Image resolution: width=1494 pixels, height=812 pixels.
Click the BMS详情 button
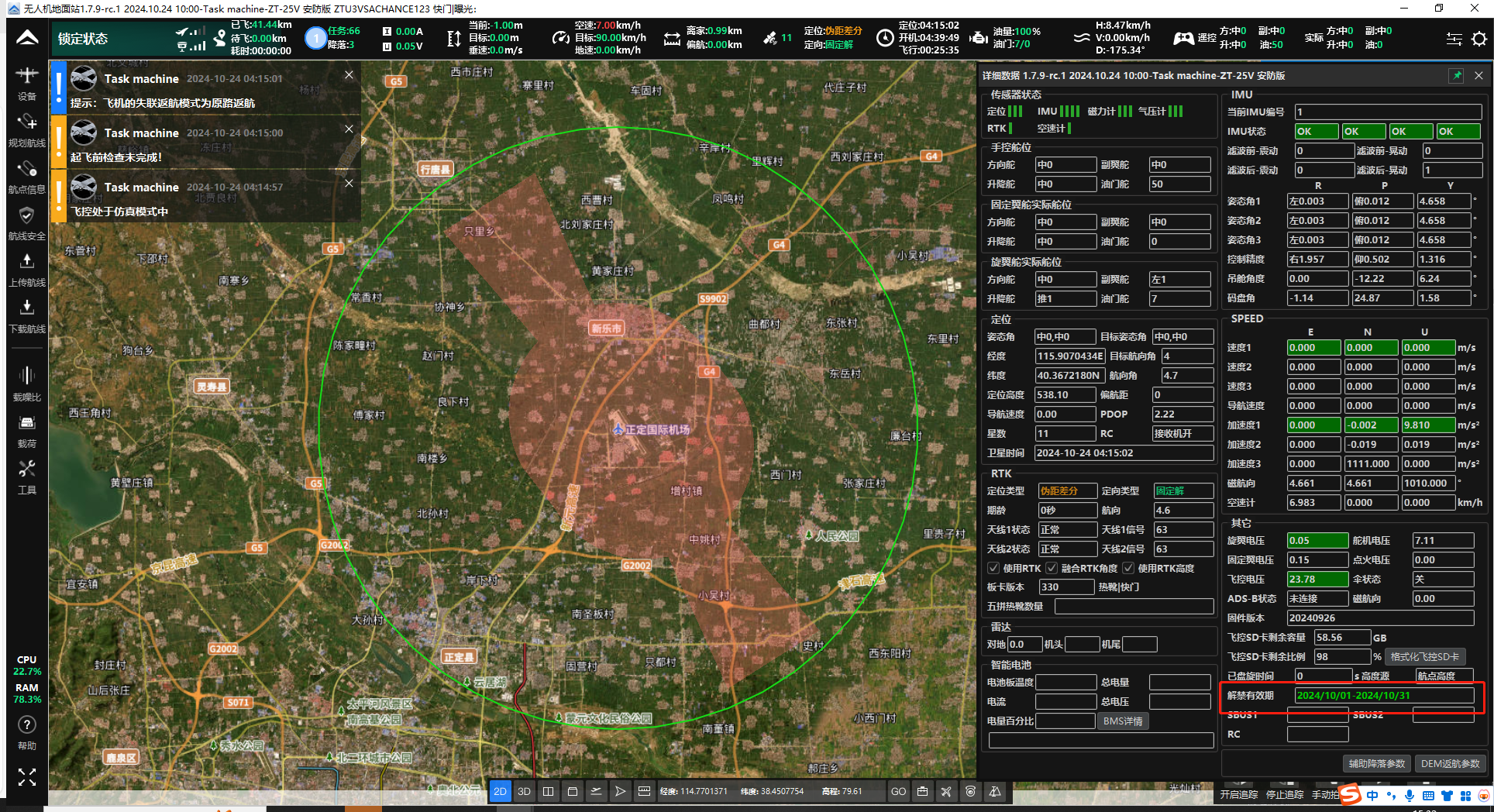1123,721
